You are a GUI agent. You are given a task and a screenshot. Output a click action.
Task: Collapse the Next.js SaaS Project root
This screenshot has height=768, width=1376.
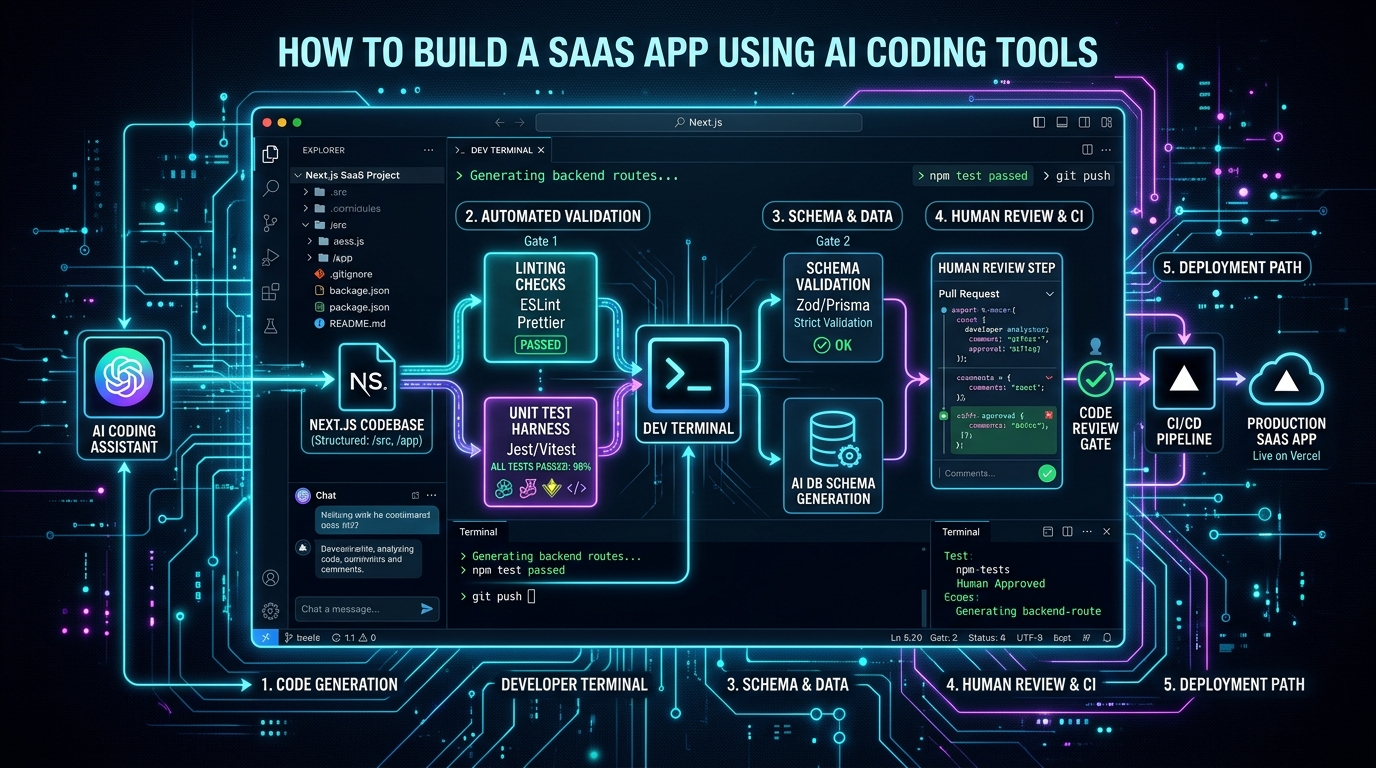pyautogui.click(x=297, y=175)
